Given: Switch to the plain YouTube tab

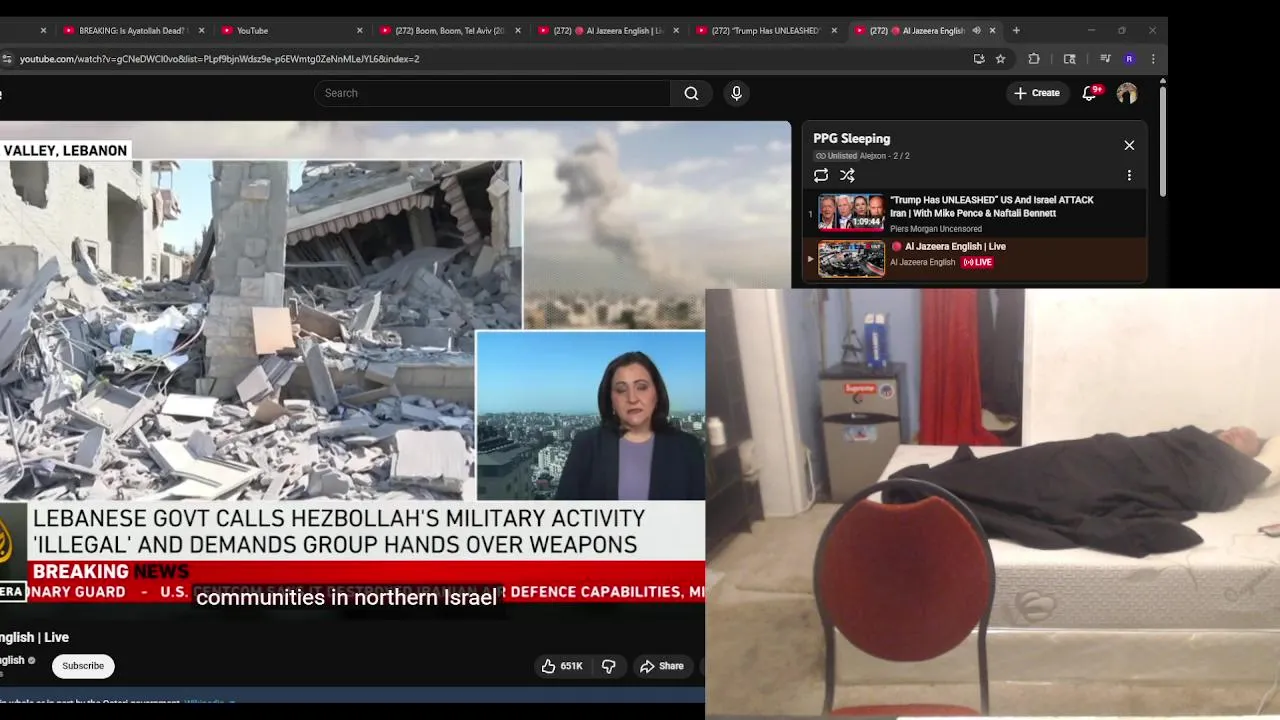Looking at the screenshot, I should pyautogui.click(x=290, y=31).
